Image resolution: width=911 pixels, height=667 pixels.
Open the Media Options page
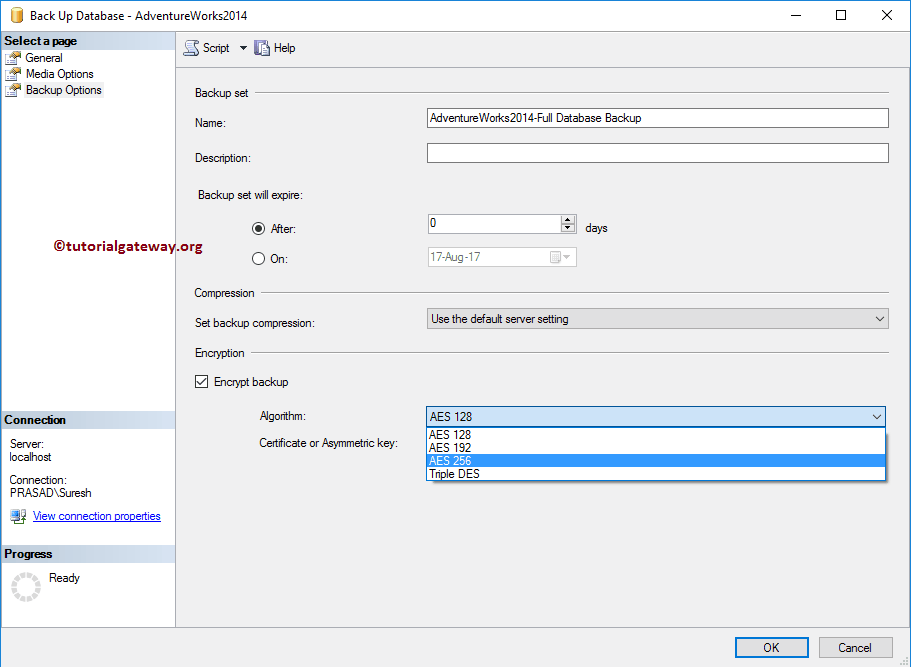pos(59,74)
